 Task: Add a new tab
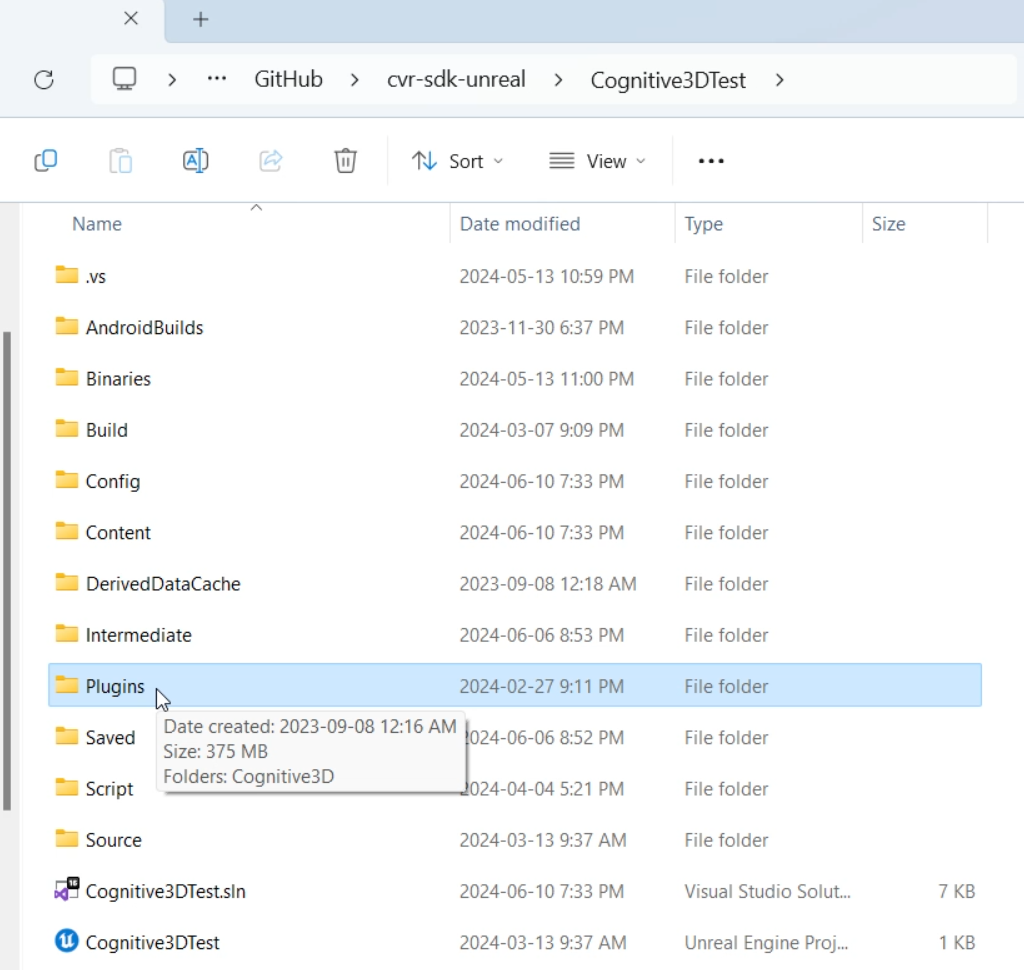pyautogui.click(x=200, y=20)
